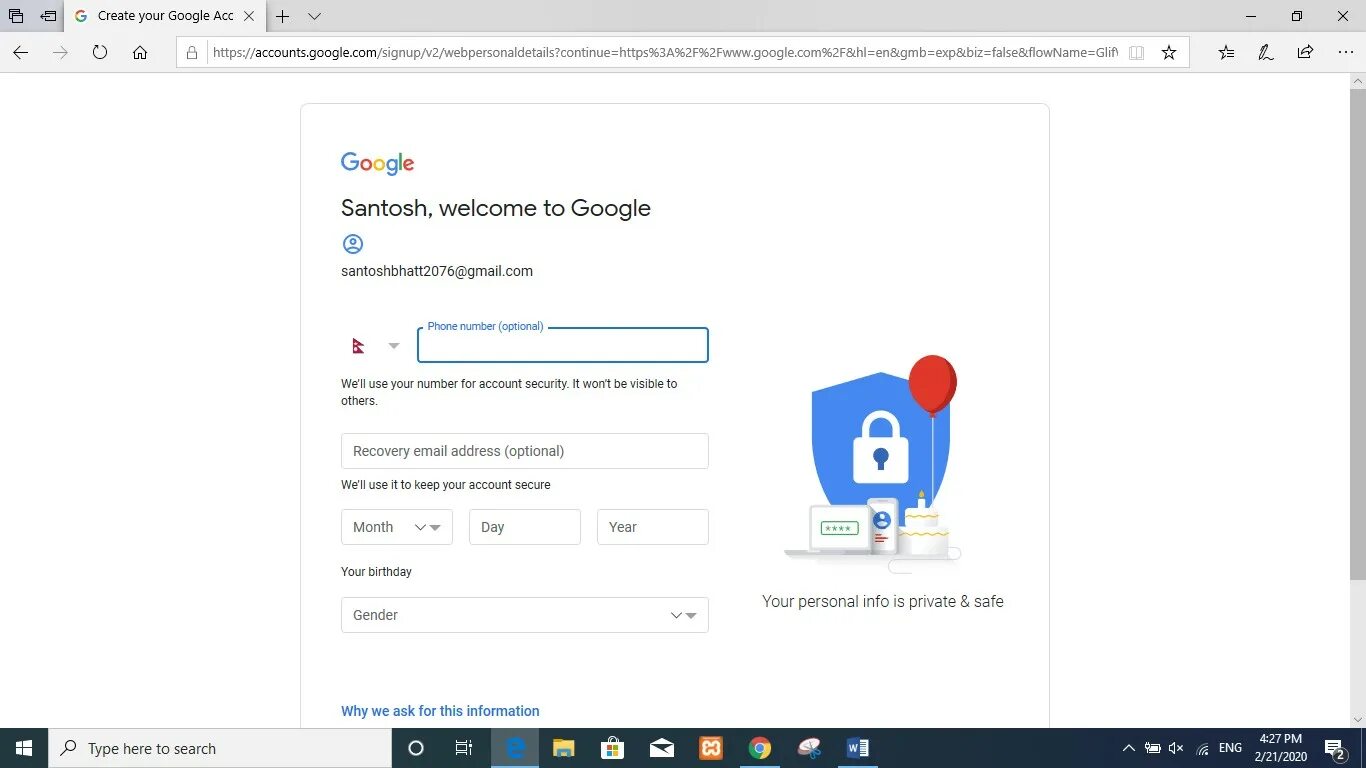
Task: Launch Google Chrome from taskbar
Action: (760, 748)
